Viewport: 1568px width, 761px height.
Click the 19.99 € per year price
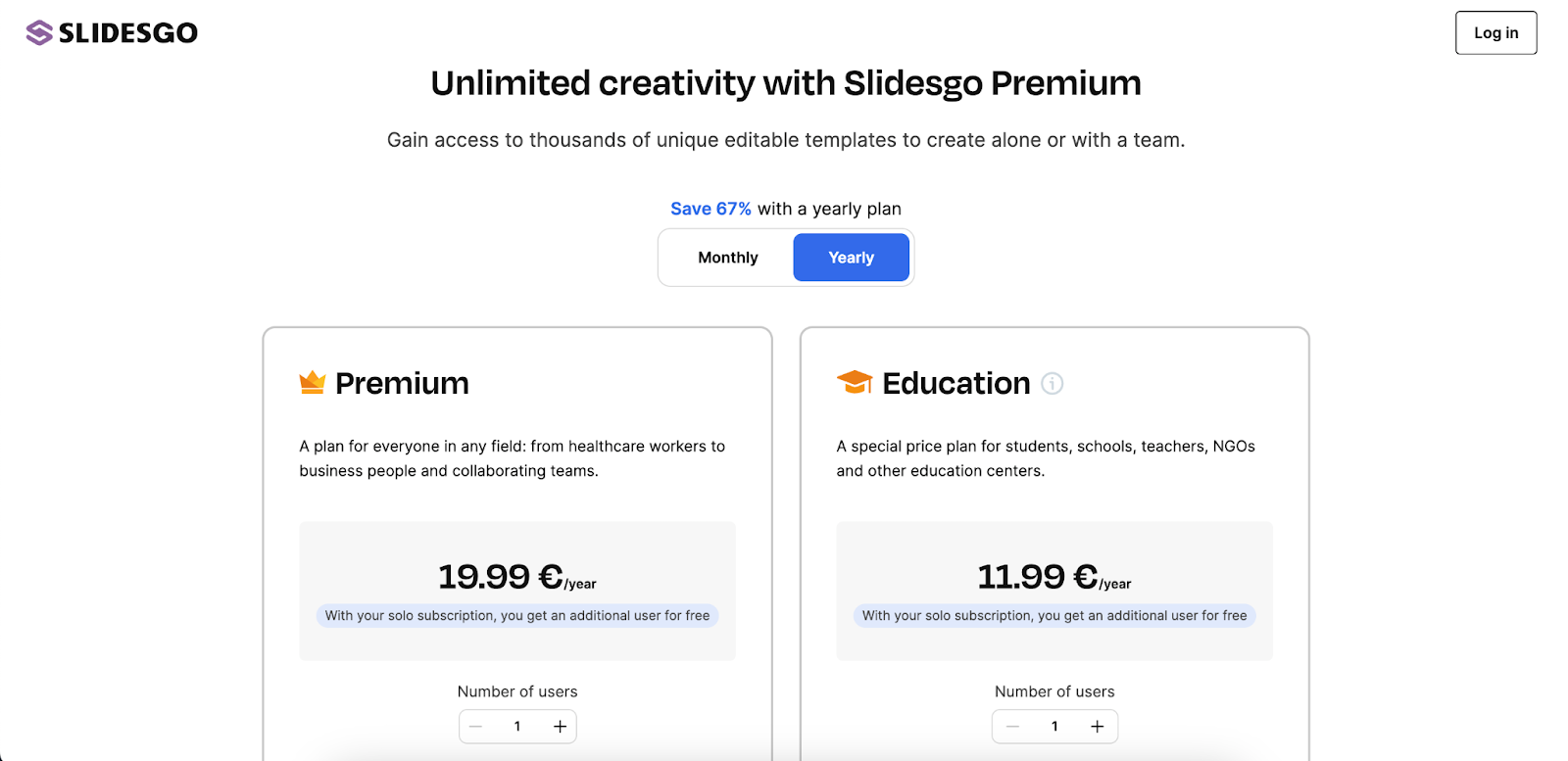(x=516, y=577)
